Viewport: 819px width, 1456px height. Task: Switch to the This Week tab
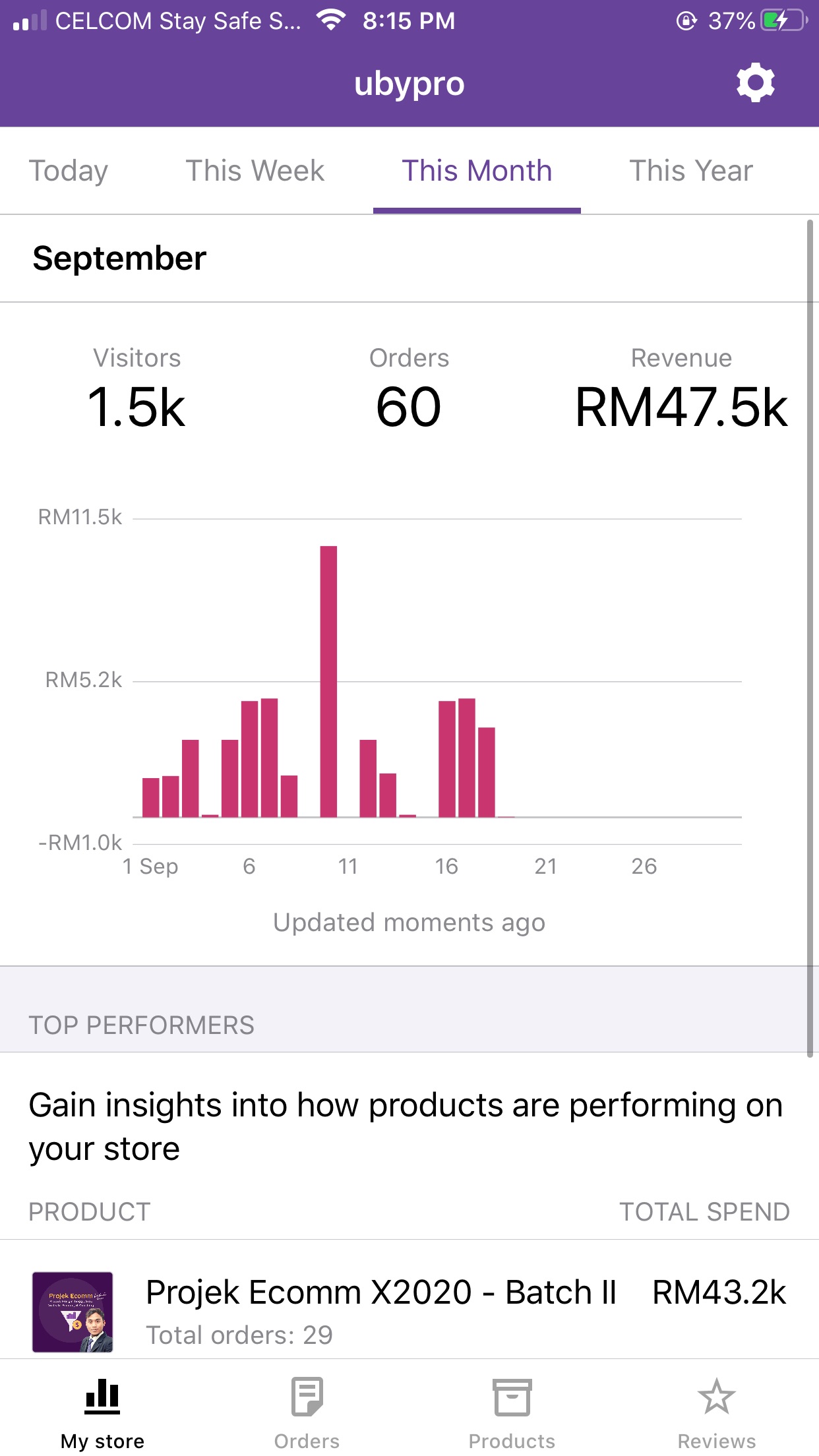(x=255, y=171)
